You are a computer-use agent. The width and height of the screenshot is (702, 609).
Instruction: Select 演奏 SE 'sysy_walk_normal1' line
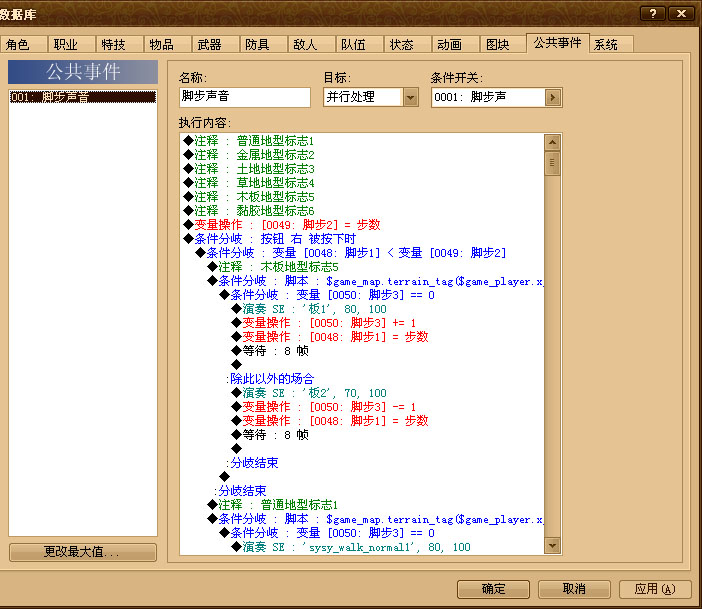point(351,547)
